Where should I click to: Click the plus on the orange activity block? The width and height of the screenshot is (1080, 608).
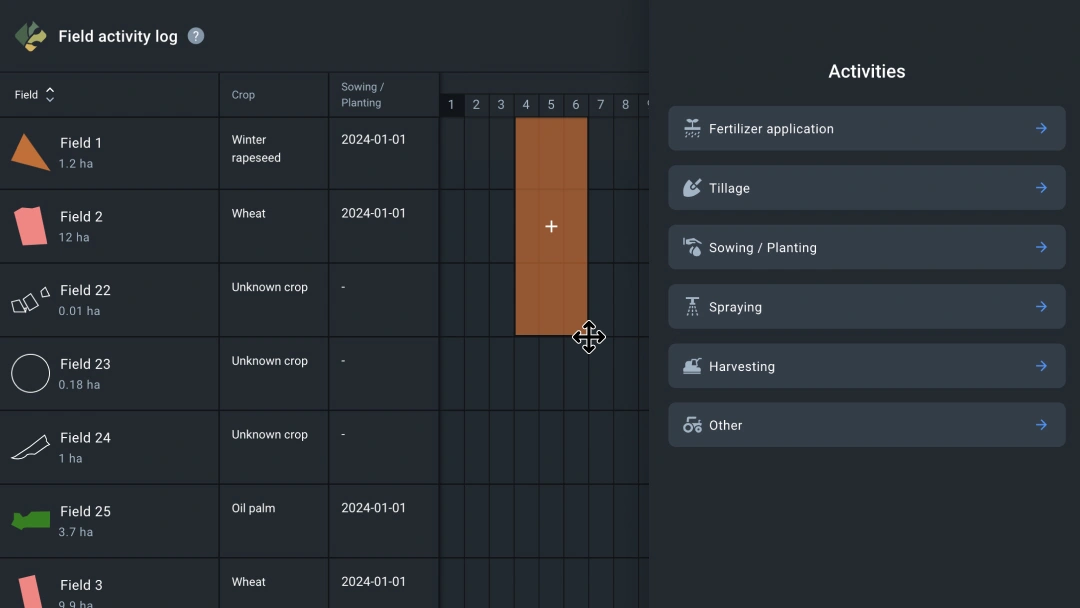click(551, 227)
